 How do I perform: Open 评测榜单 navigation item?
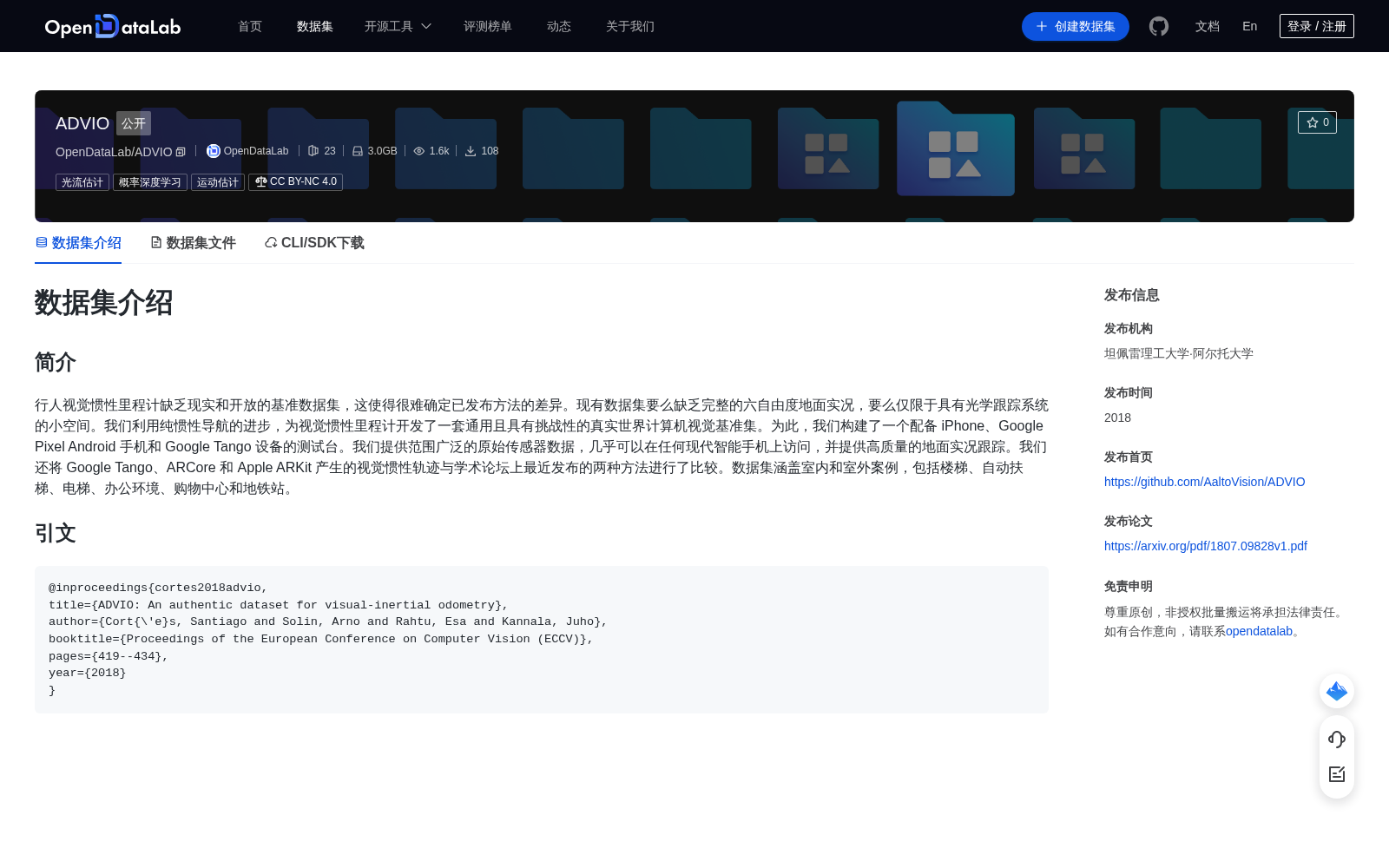pyautogui.click(x=488, y=26)
